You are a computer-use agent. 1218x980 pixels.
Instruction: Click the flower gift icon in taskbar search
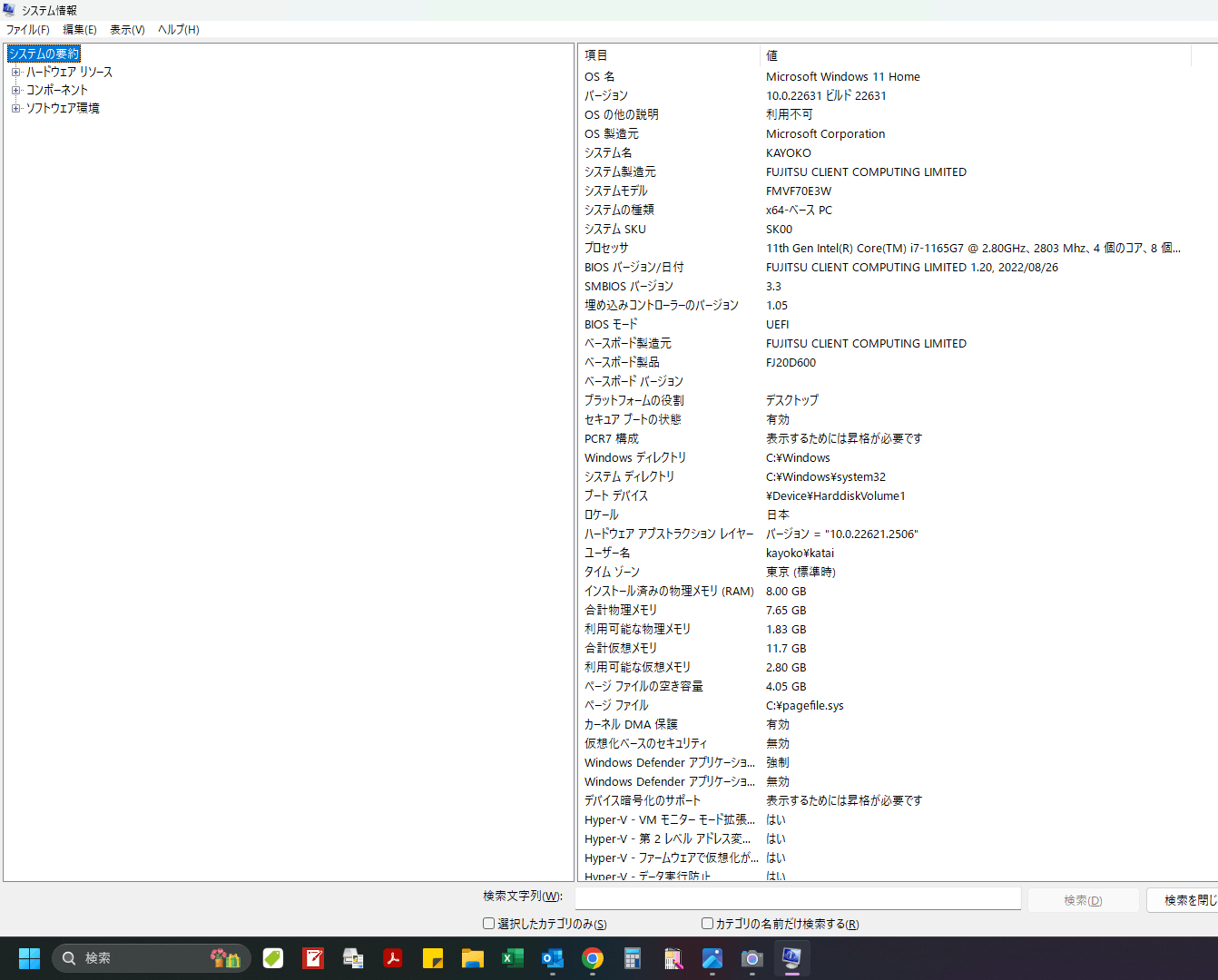tap(226, 958)
